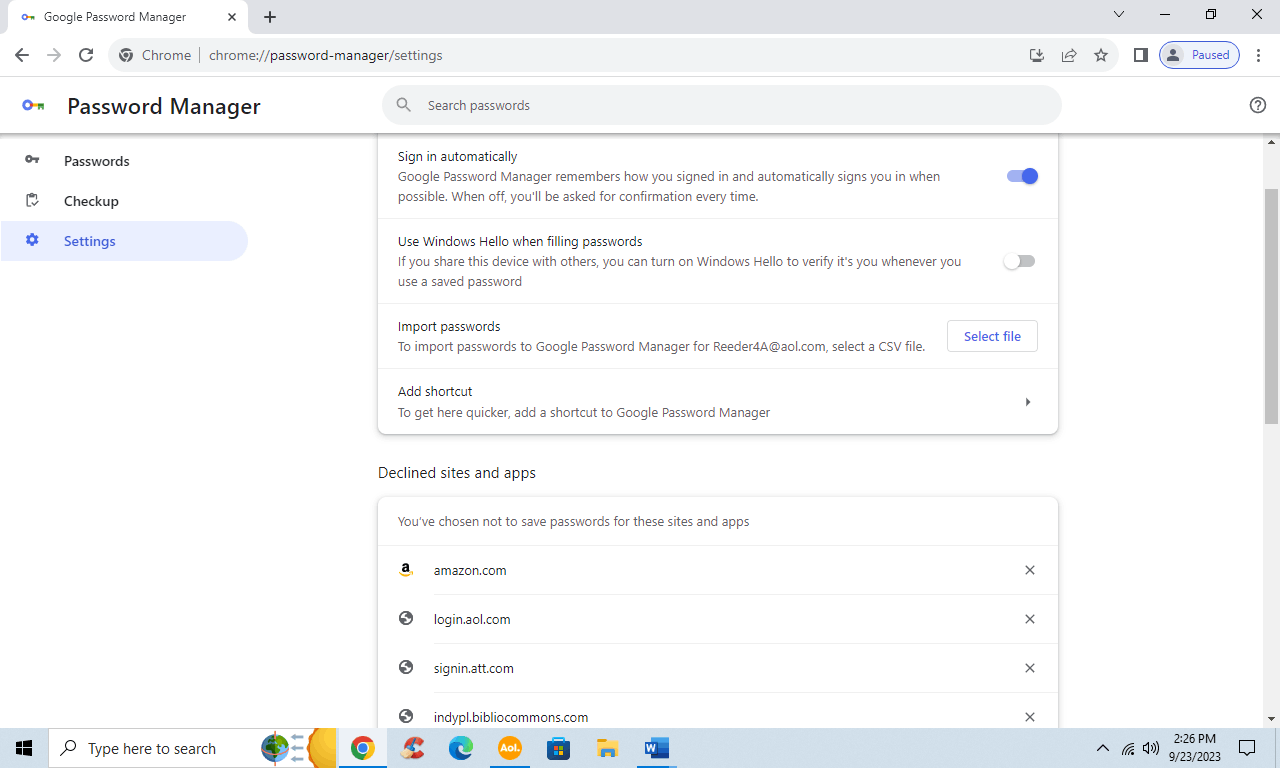
Task: Click the globe icon beside signin.att.com
Action: (406, 668)
